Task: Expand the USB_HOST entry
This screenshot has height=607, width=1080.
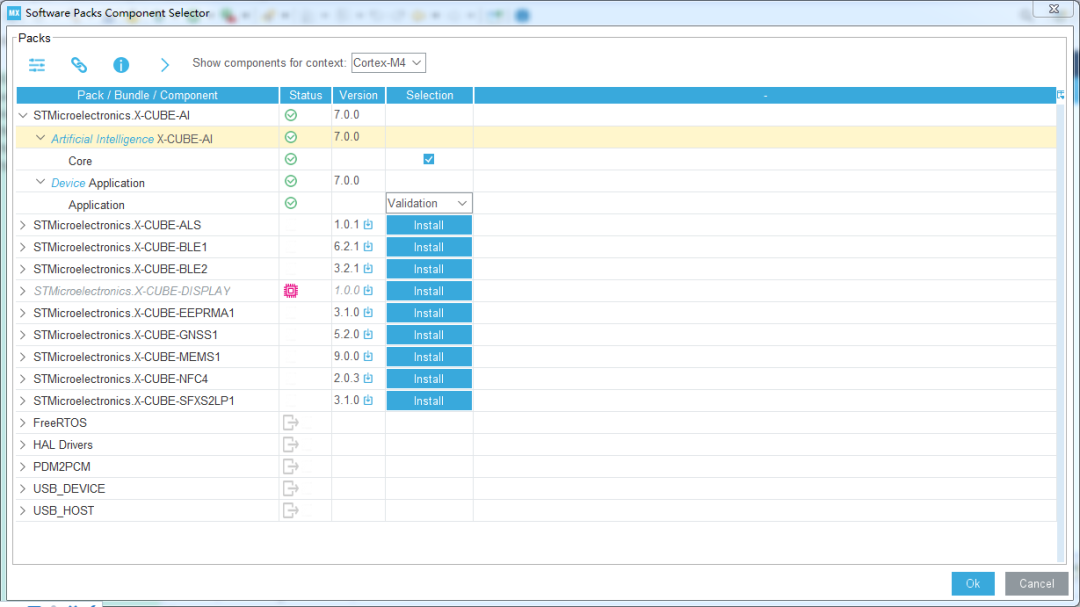Action: 23,511
